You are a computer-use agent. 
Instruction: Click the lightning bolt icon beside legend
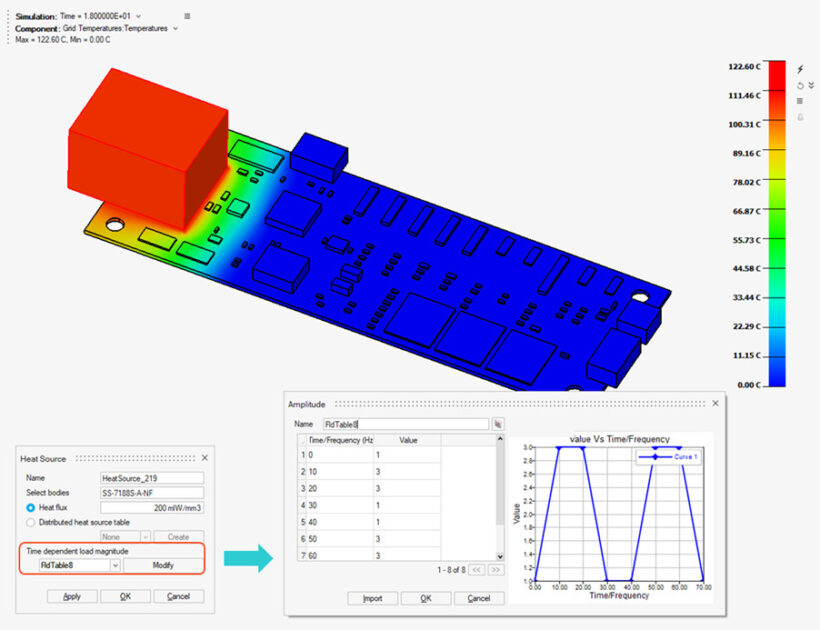click(799, 69)
